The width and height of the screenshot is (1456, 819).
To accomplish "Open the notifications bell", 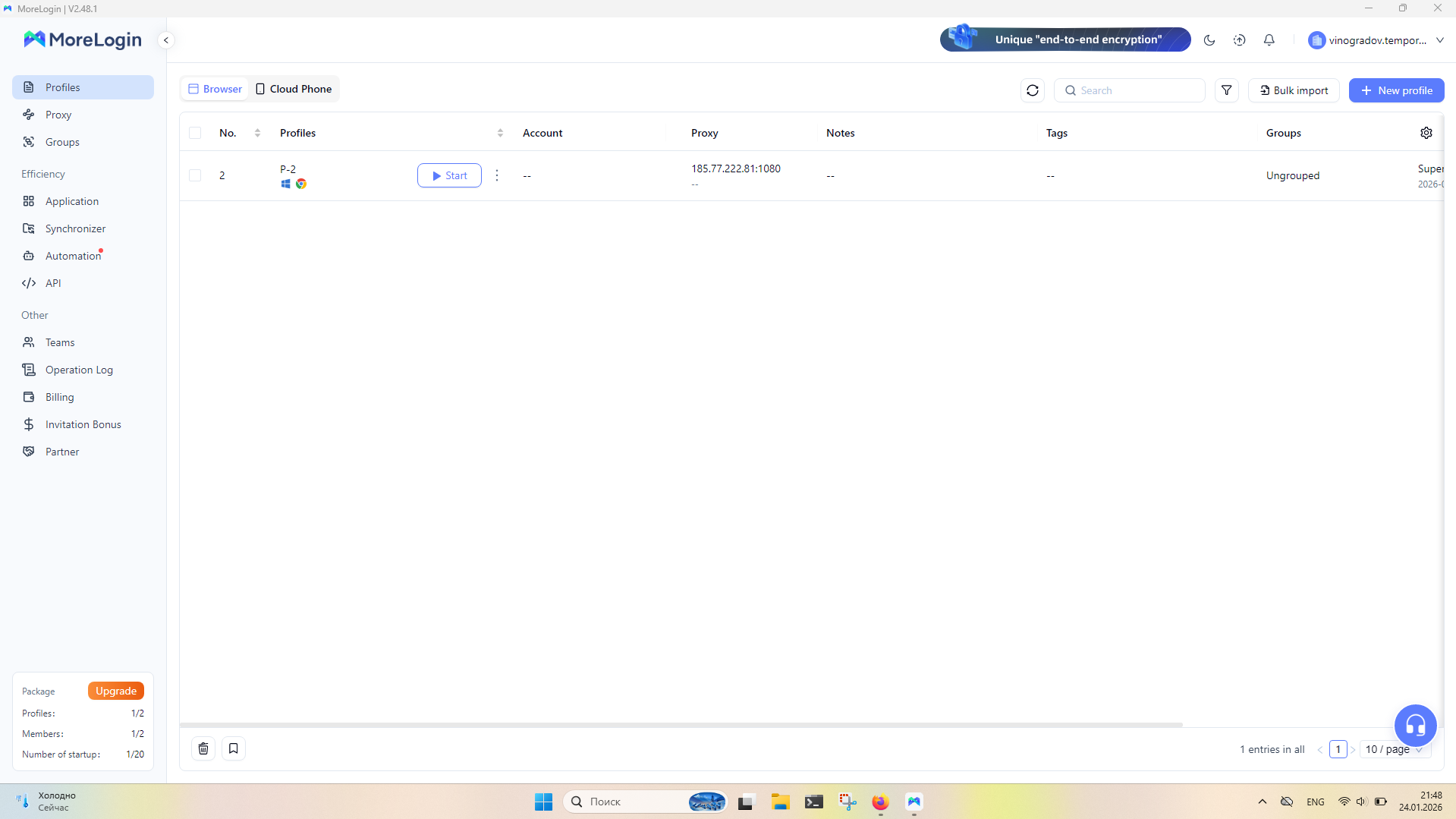I will pyautogui.click(x=1269, y=40).
